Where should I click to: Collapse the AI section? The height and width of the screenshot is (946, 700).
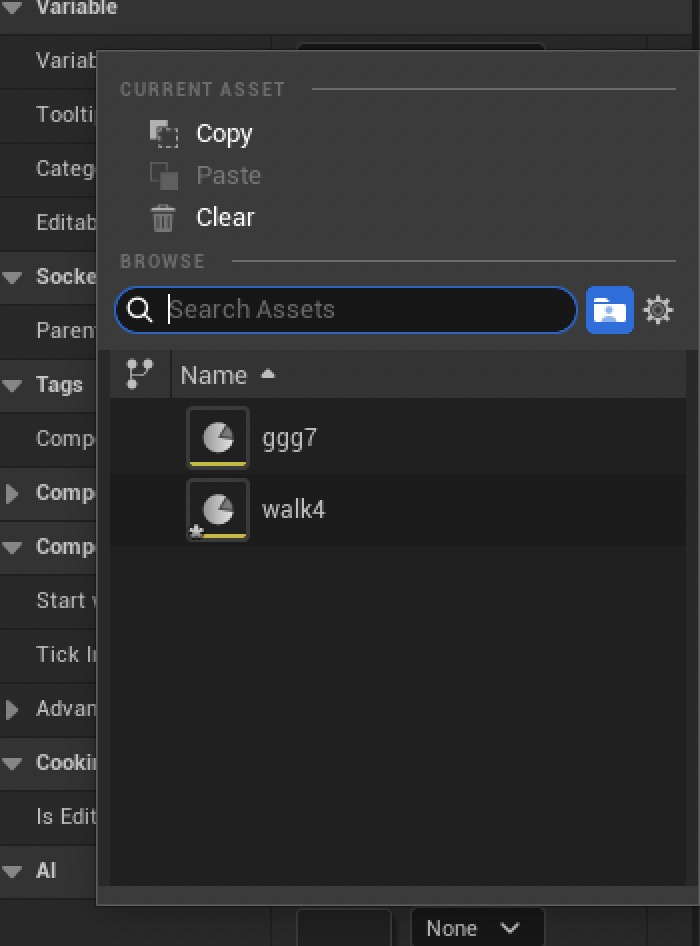(x=13, y=871)
